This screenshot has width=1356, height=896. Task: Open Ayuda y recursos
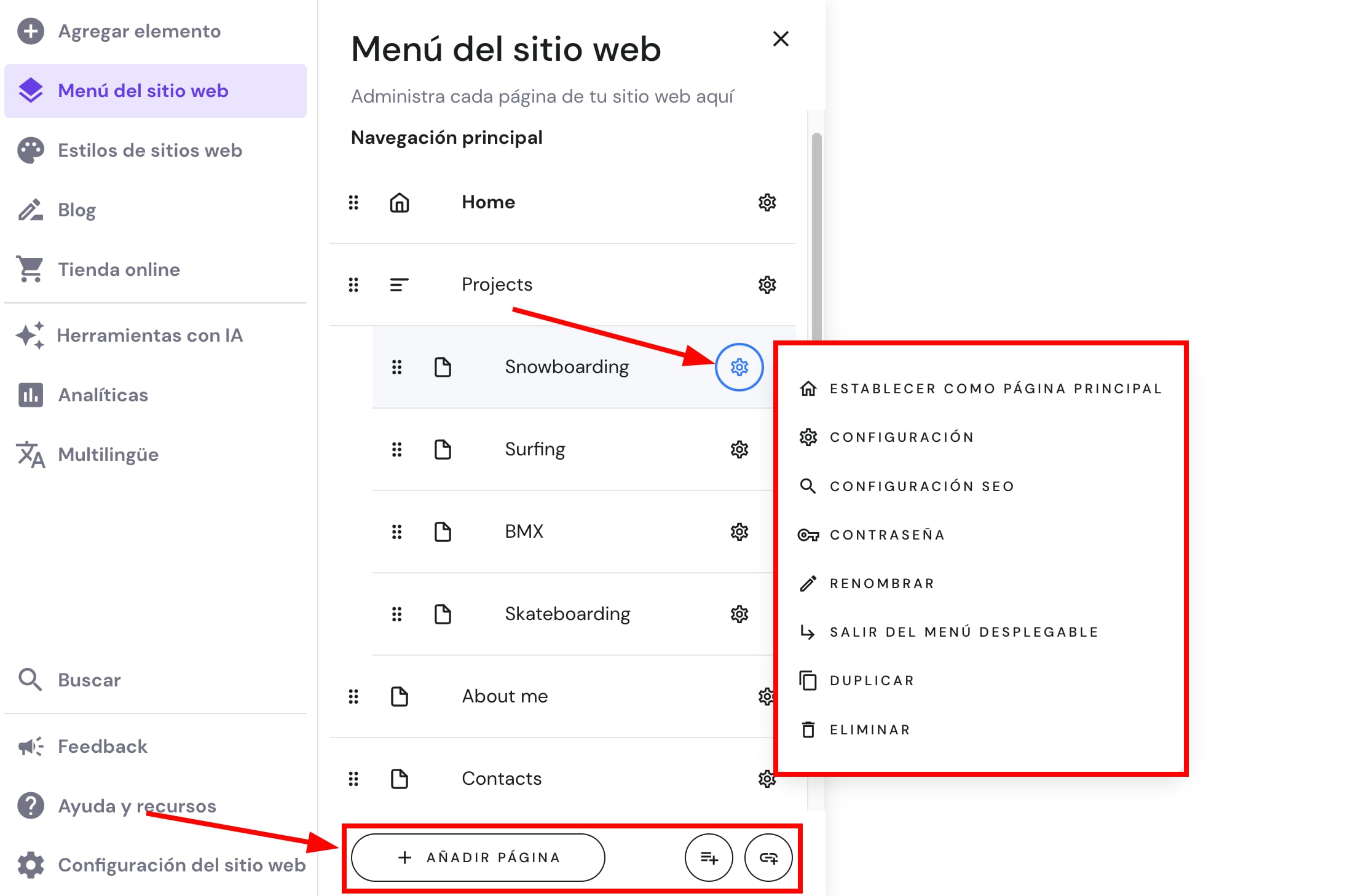coord(136,806)
